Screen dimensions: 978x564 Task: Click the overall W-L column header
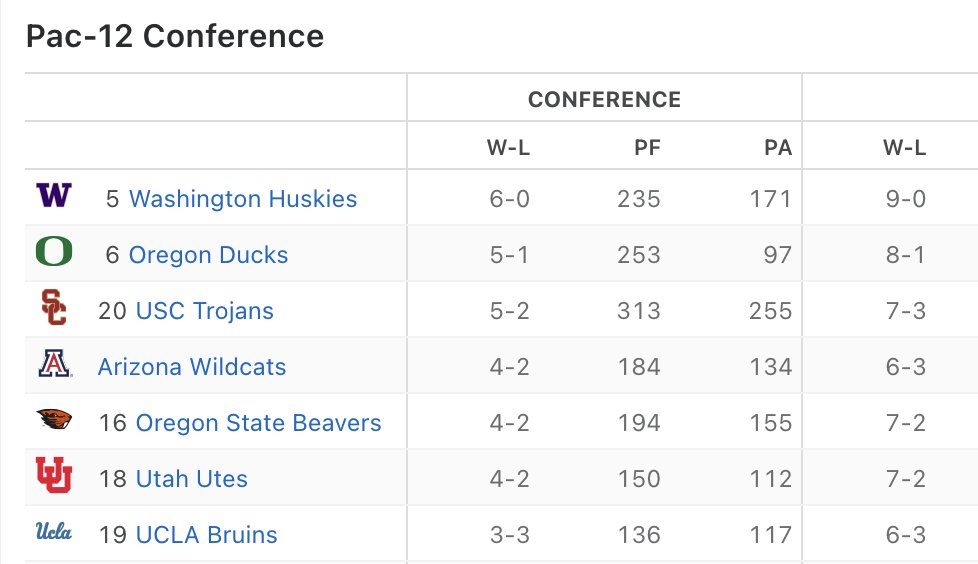[x=904, y=148]
